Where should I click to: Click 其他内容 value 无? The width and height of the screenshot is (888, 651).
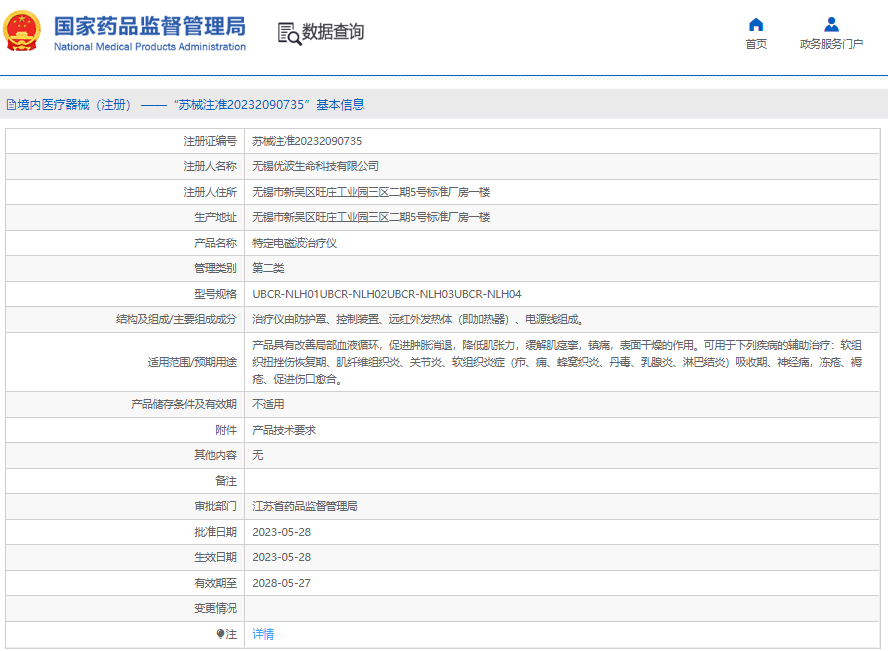click(x=258, y=455)
